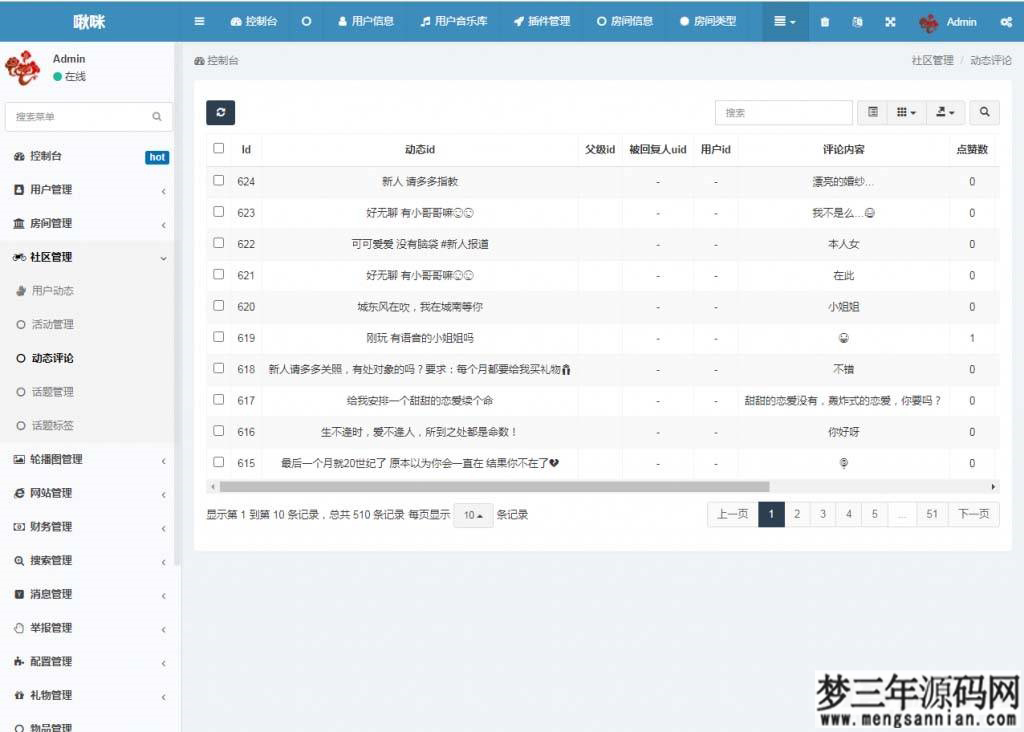Click the trash/clear cache icon in top bar
1024x732 pixels.
(824, 21)
